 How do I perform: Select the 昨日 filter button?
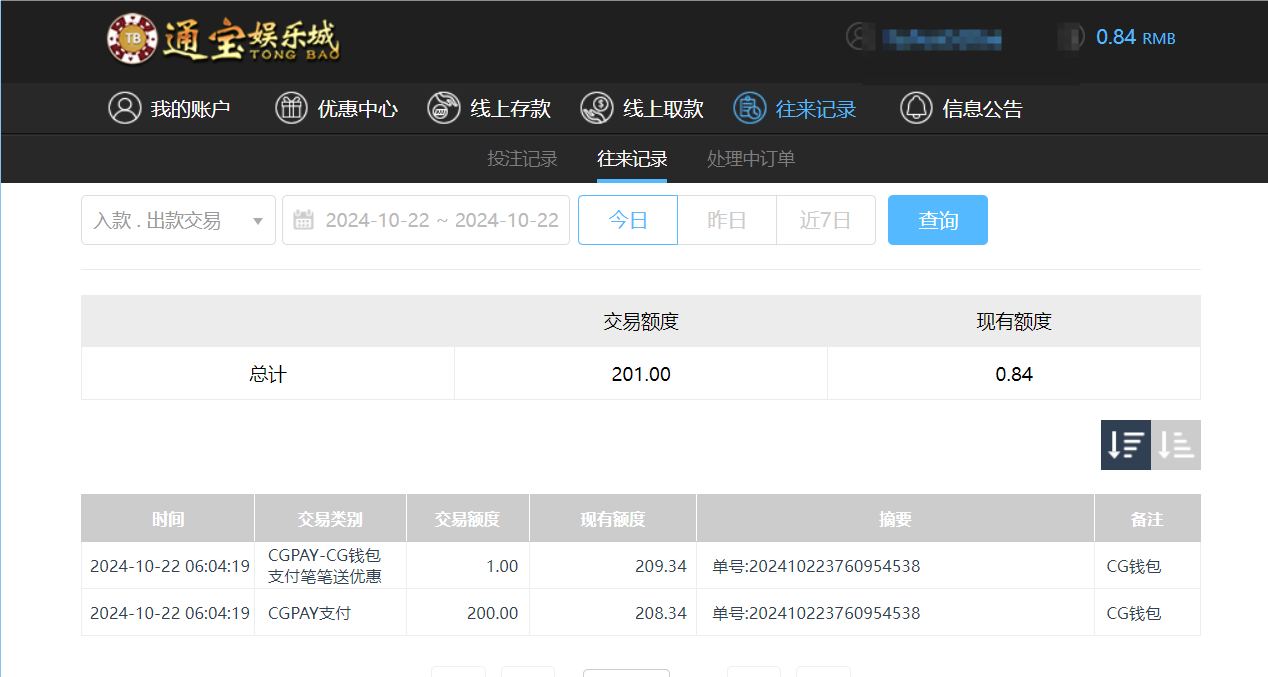click(x=726, y=220)
